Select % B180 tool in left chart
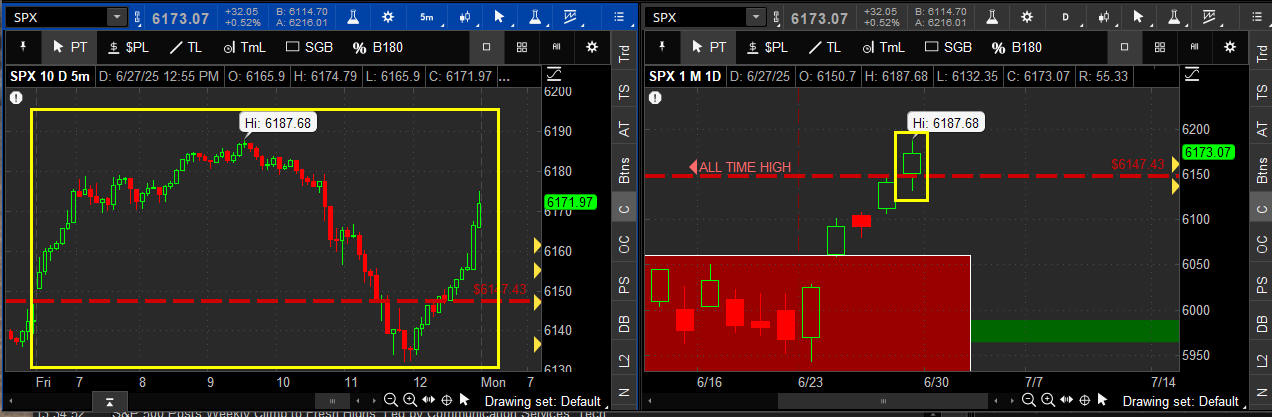Image resolution: width=1272 pixels, height=417 pixels. tap(377, 47)
